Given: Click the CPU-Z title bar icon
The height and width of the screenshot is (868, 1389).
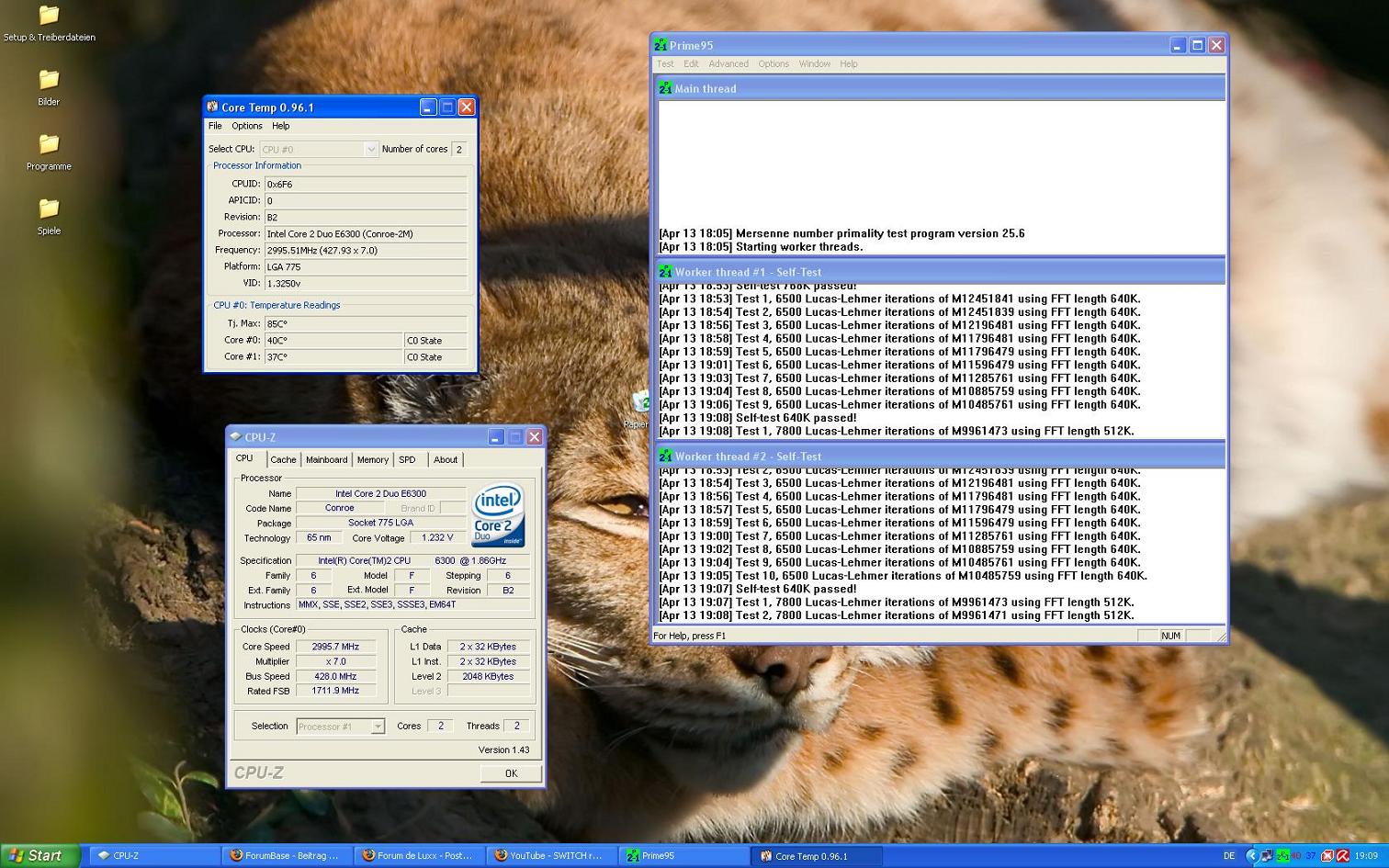Looking at the screenshot, I should 235,437.
